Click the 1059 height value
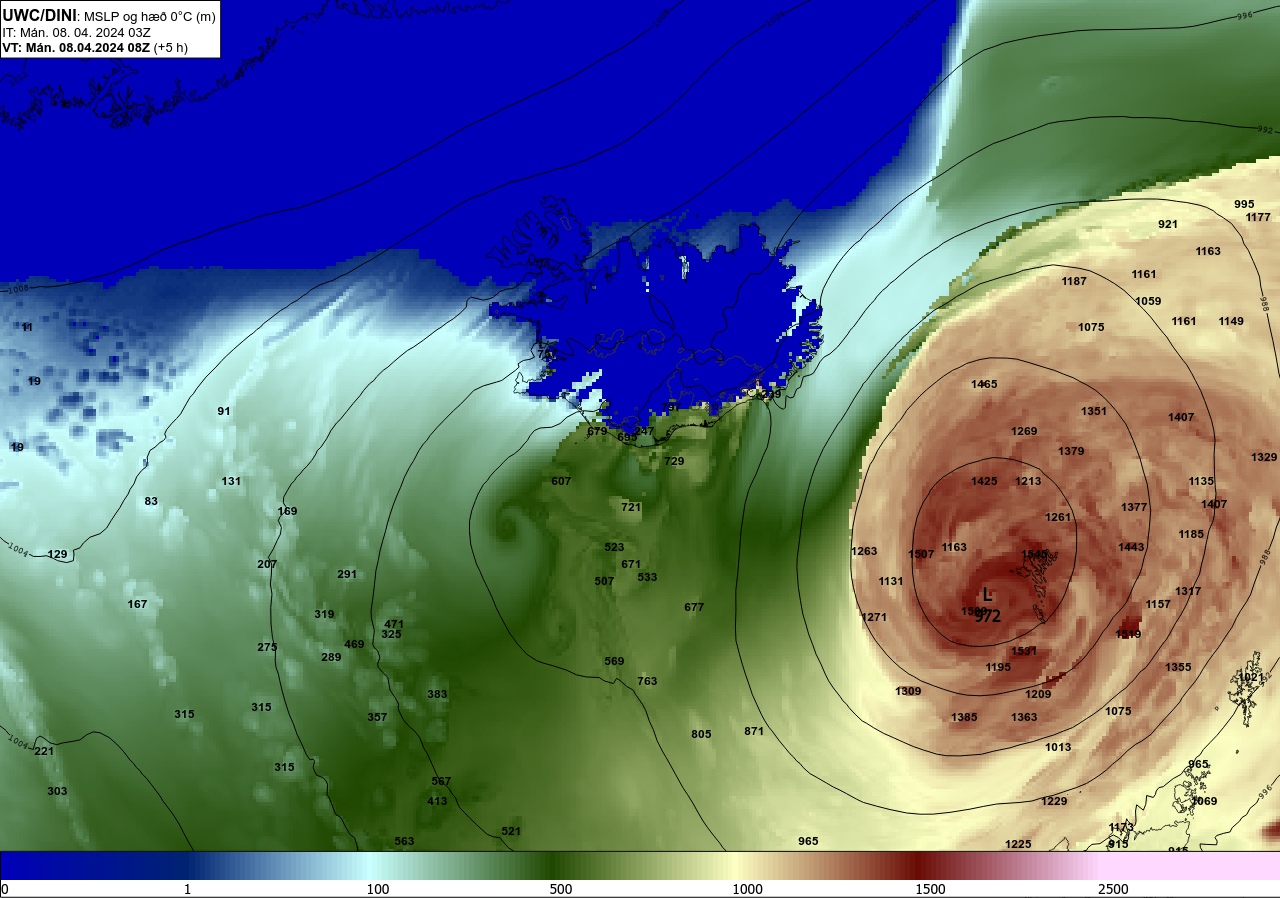The width and height of the screenshot is (1280, 898). click(1148, 301)
